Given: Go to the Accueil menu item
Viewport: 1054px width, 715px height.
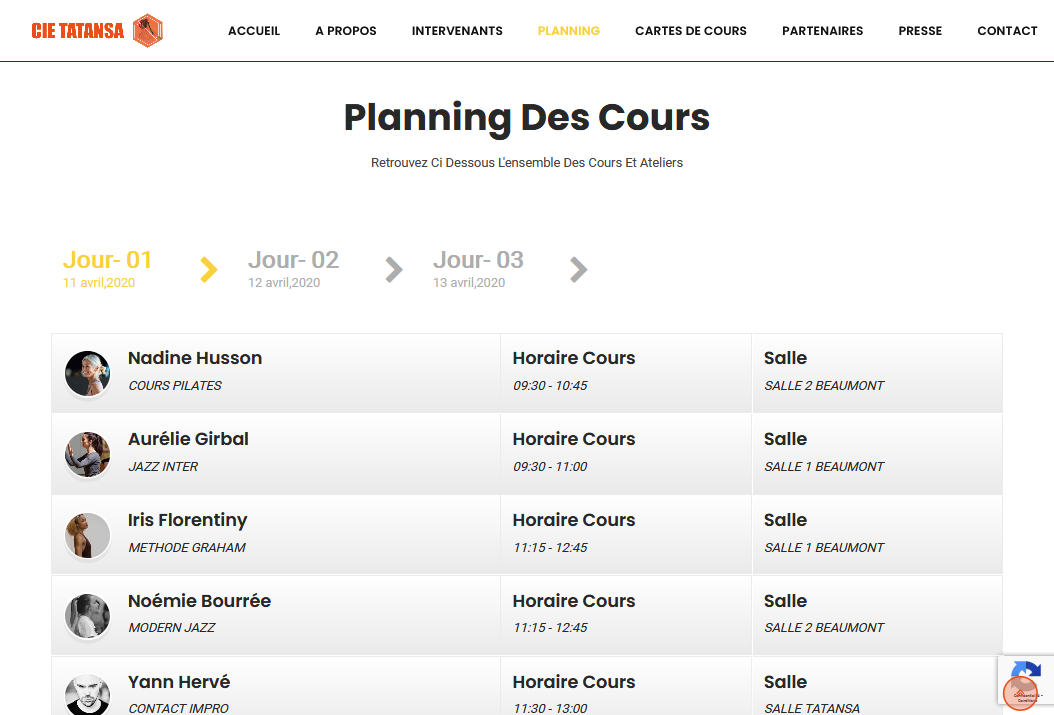Looking at the screenshot, I should click(x=254, y=31).
